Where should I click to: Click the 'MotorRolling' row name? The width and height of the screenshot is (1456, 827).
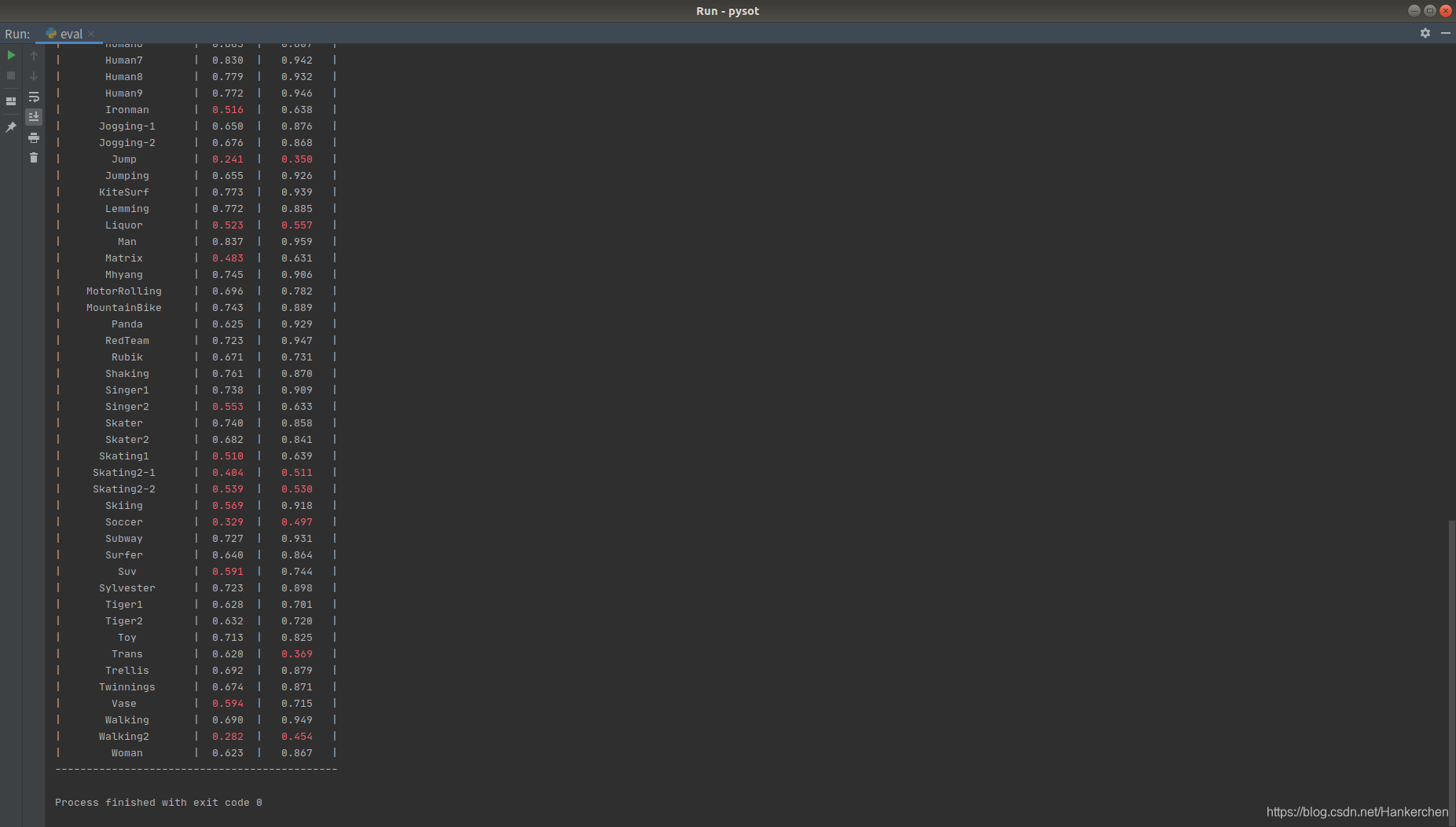(x=124, y=291)
